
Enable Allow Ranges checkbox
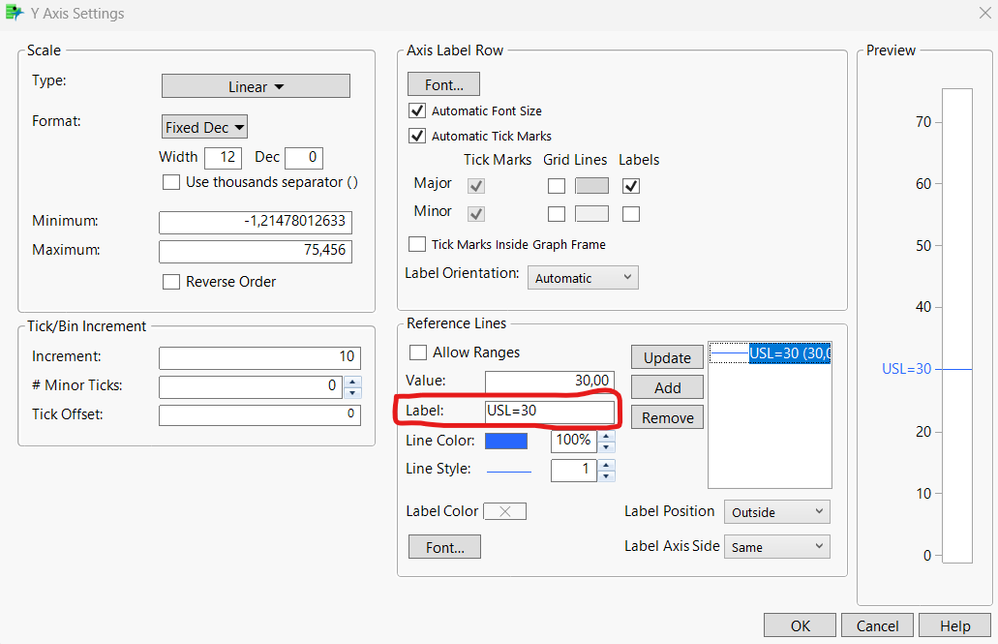click(x=418, y=353)
